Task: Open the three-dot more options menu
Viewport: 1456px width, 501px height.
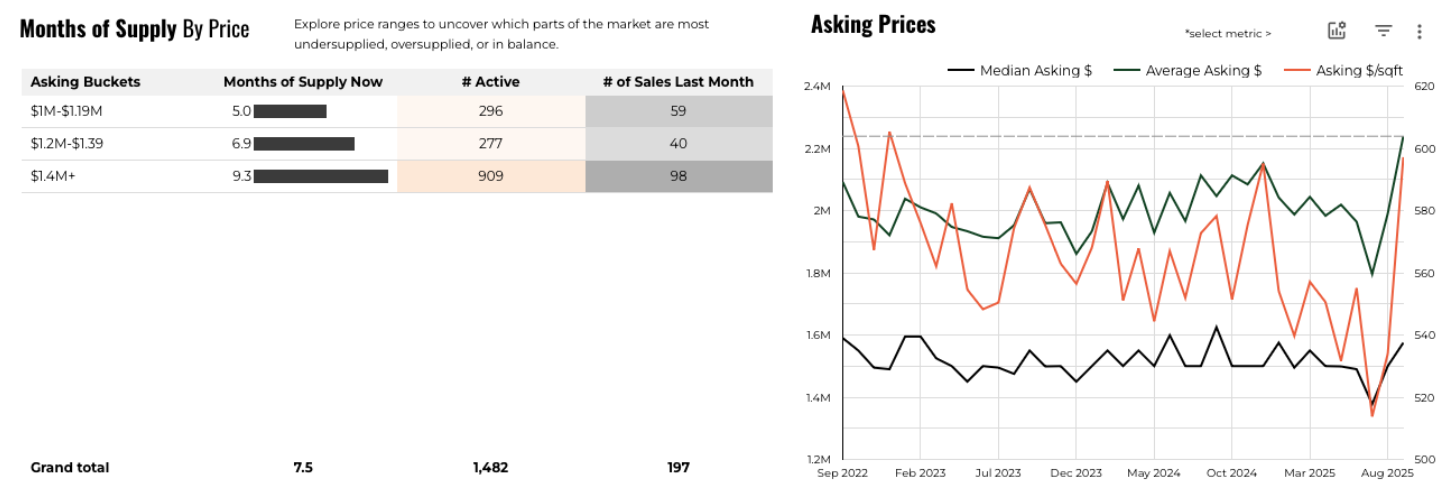Action: [1419, 32]
